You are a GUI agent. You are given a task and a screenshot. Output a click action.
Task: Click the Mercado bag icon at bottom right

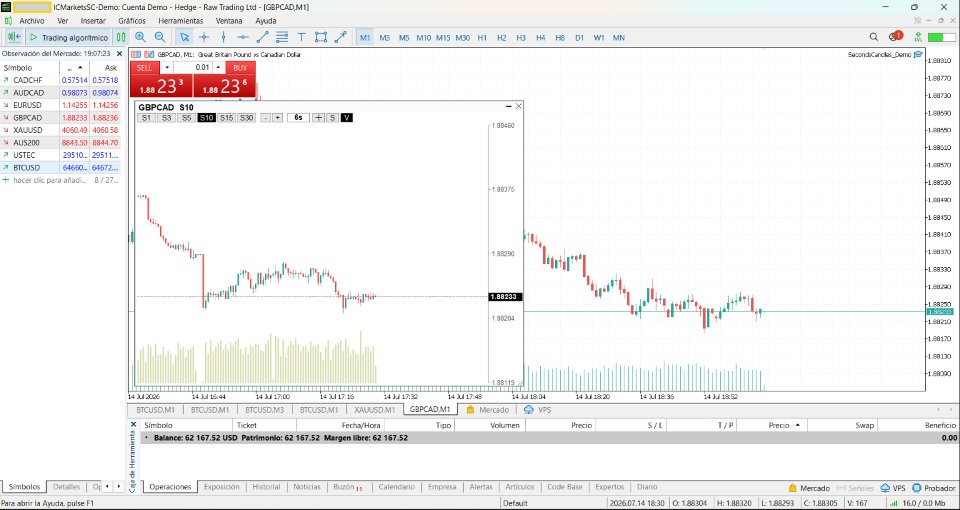point(792,488)
